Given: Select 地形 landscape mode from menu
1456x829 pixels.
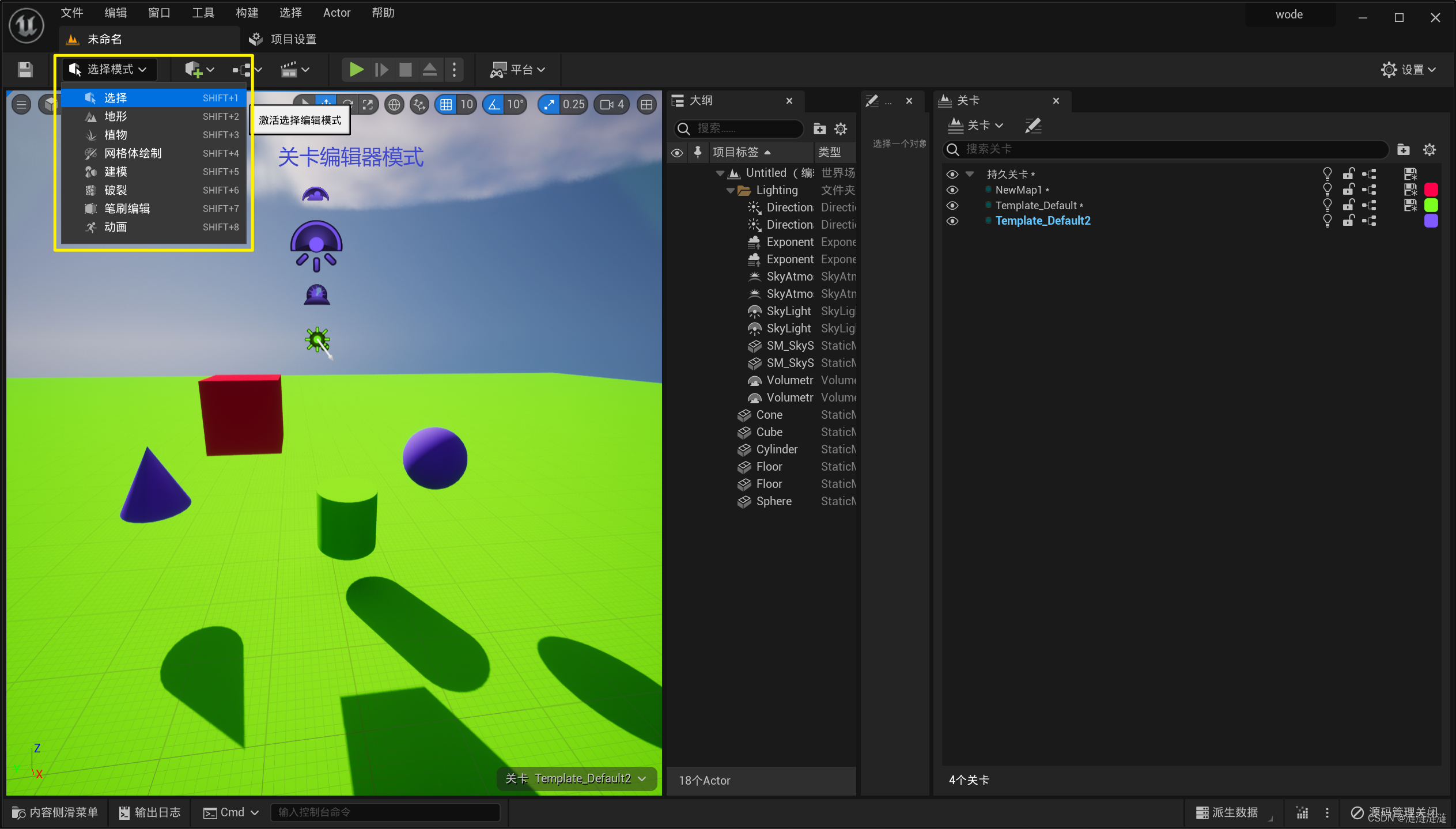Looking at the screenshot, I should (x=115, y=116).
